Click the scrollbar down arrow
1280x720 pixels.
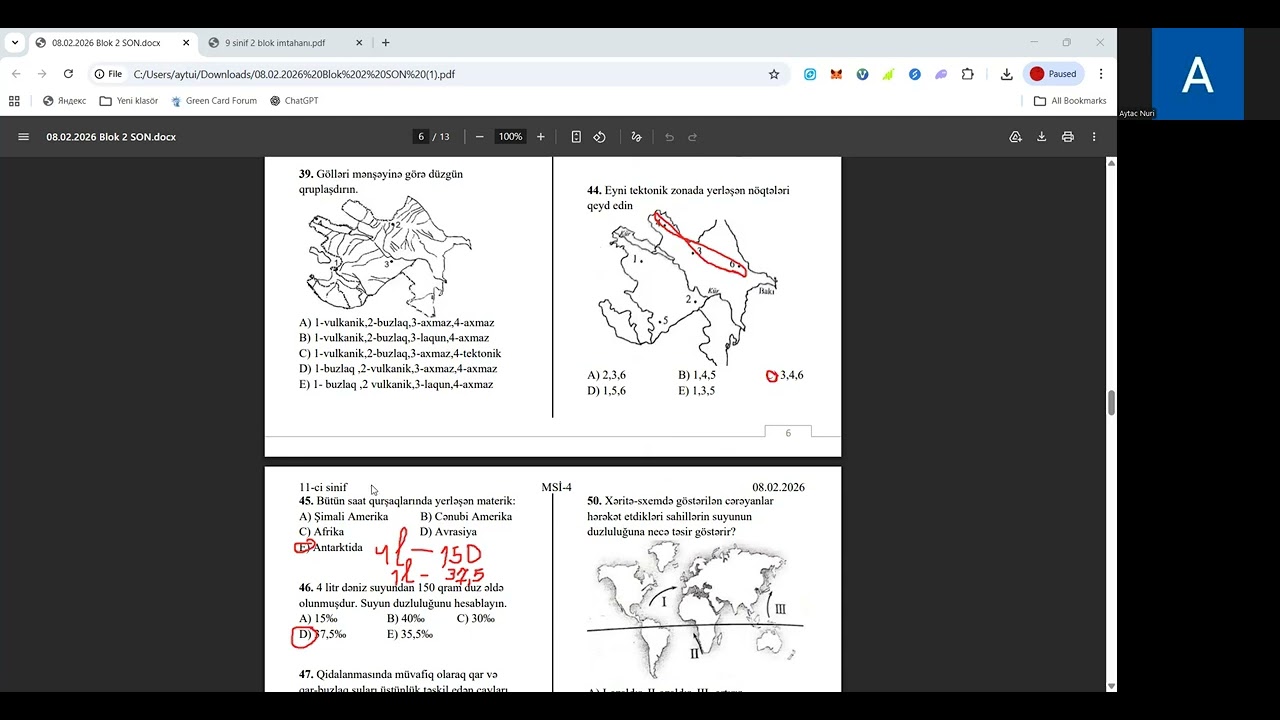(1110, 686)
